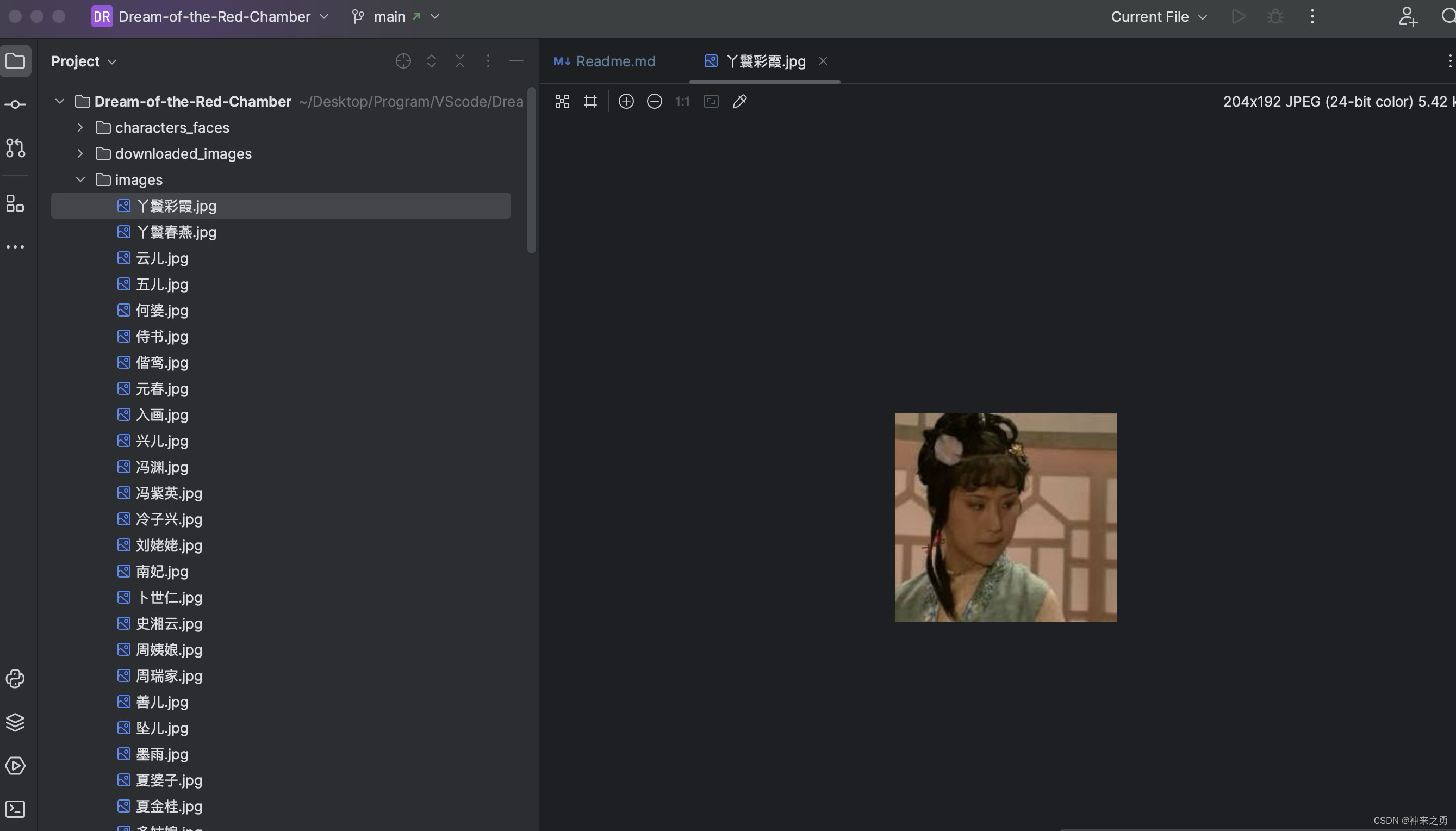Viewport: 1456px width, 831px height.
Task: Expand the characters_faces folder
Action: (80, 127)
